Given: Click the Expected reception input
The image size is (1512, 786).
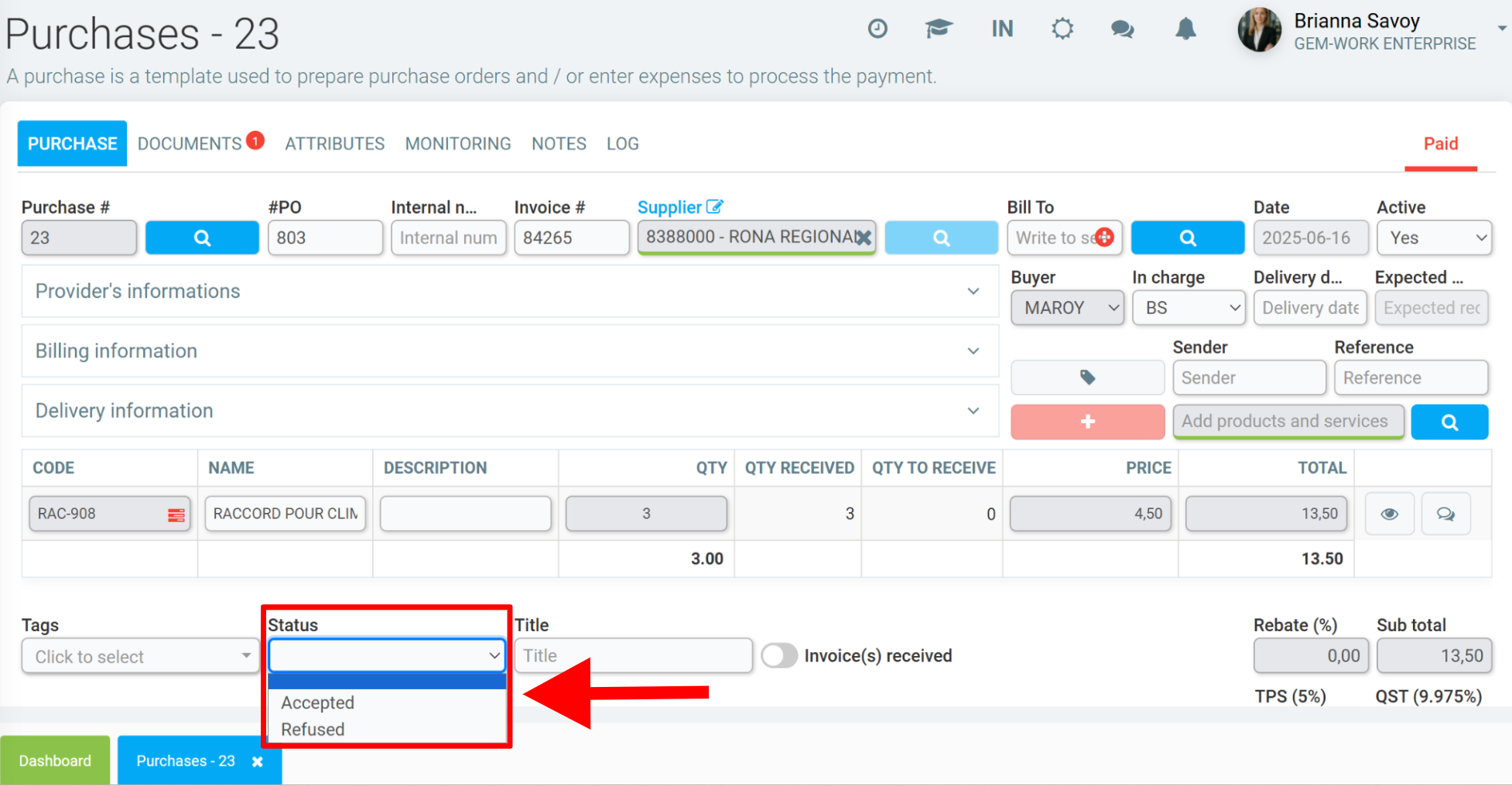Looking at the screenshot, I should 1432,308.
